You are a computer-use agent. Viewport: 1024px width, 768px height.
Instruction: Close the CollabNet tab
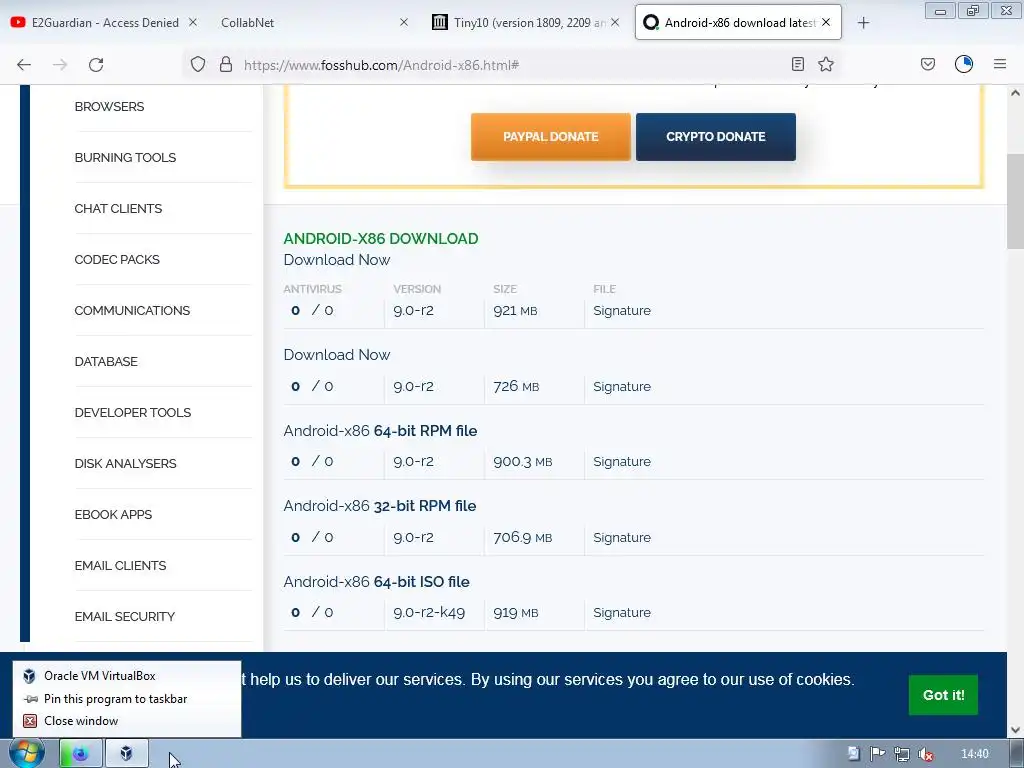[404, 22]
